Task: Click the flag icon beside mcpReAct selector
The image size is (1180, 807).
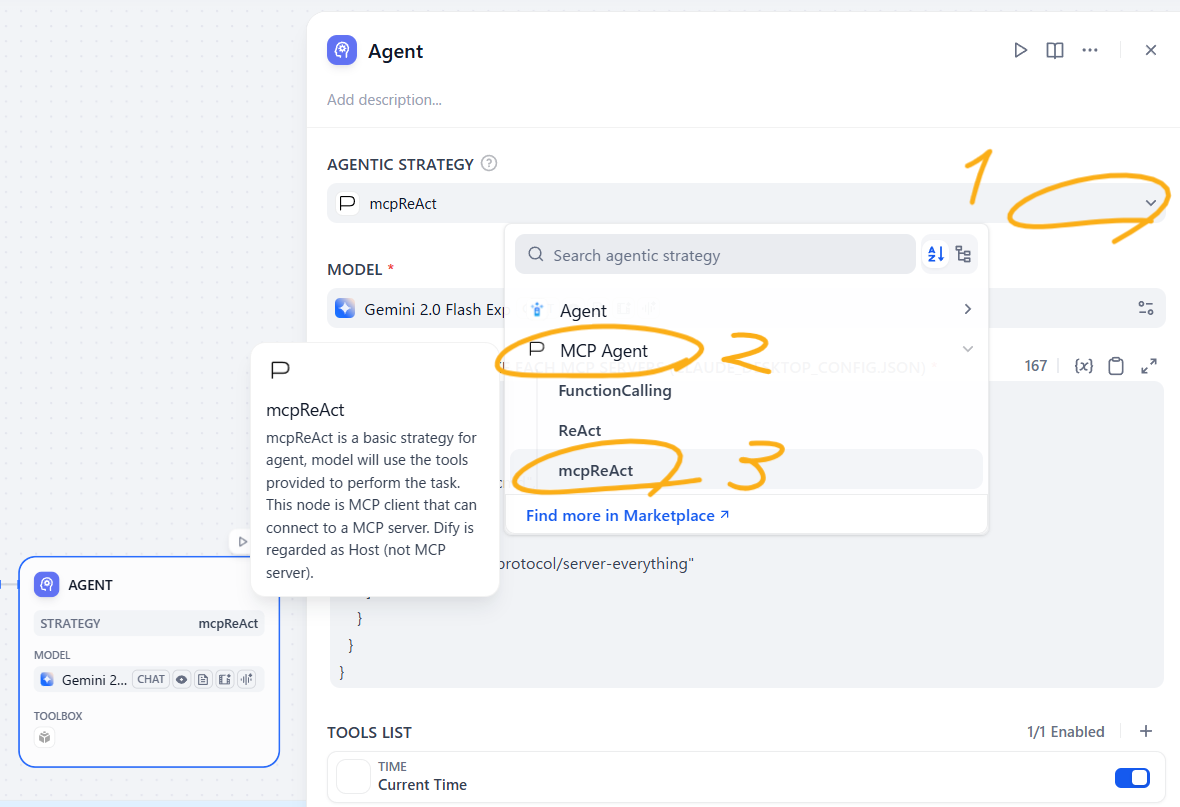Action: pos(347,203)
